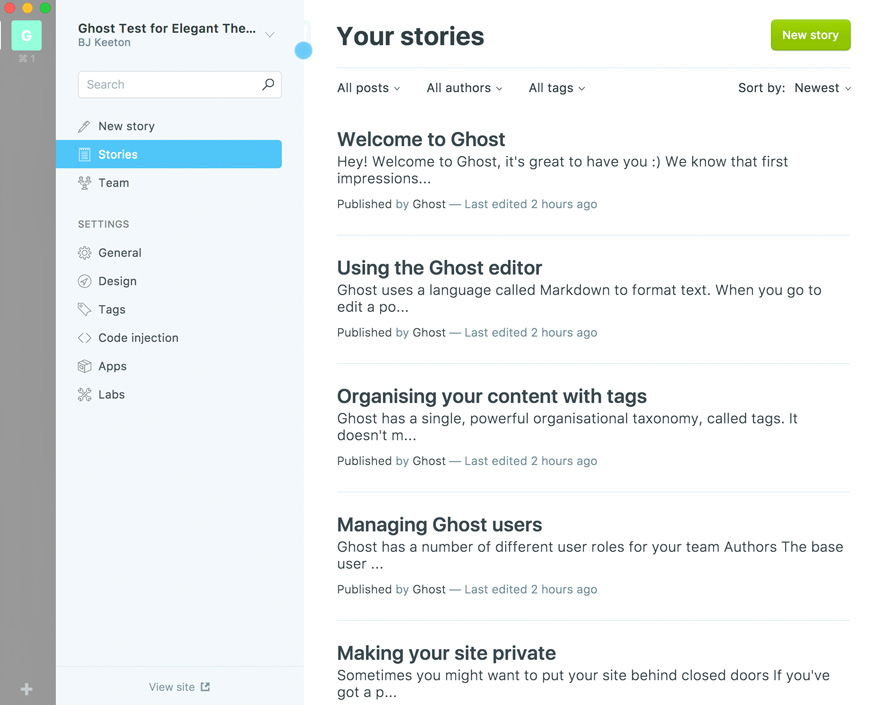Click the Stories list icon in sidebar
This screenshot has width=880, height=705.
point(86,154)
